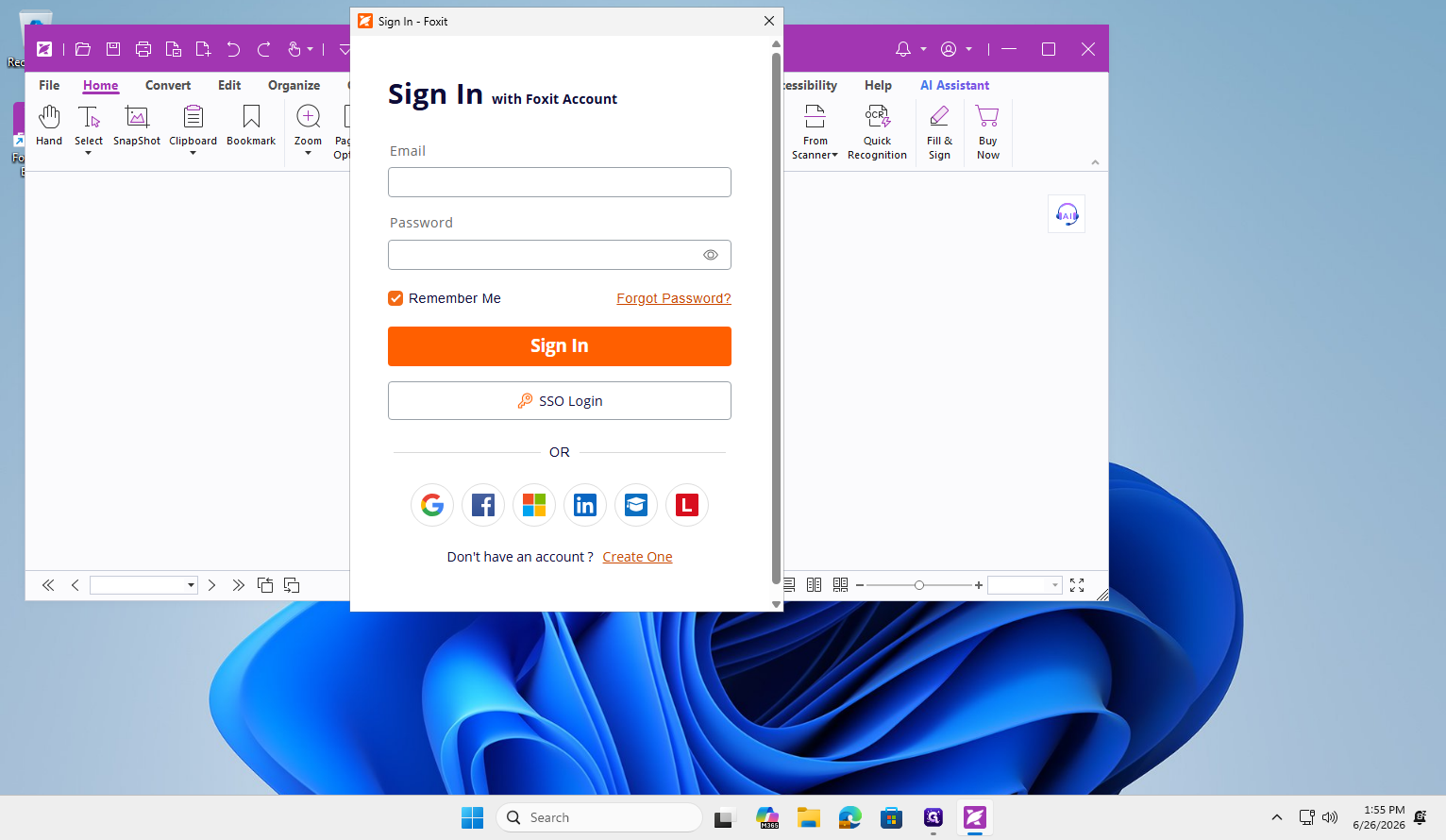Switch to the Organize tab
Viewport: 1446px width, 840px height.
(x=294, y=85)
